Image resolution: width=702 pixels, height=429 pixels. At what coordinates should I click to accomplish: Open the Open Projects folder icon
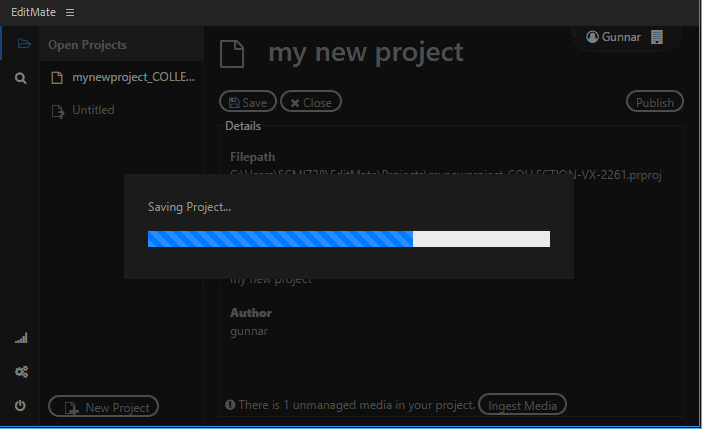[x=21, y=44]
